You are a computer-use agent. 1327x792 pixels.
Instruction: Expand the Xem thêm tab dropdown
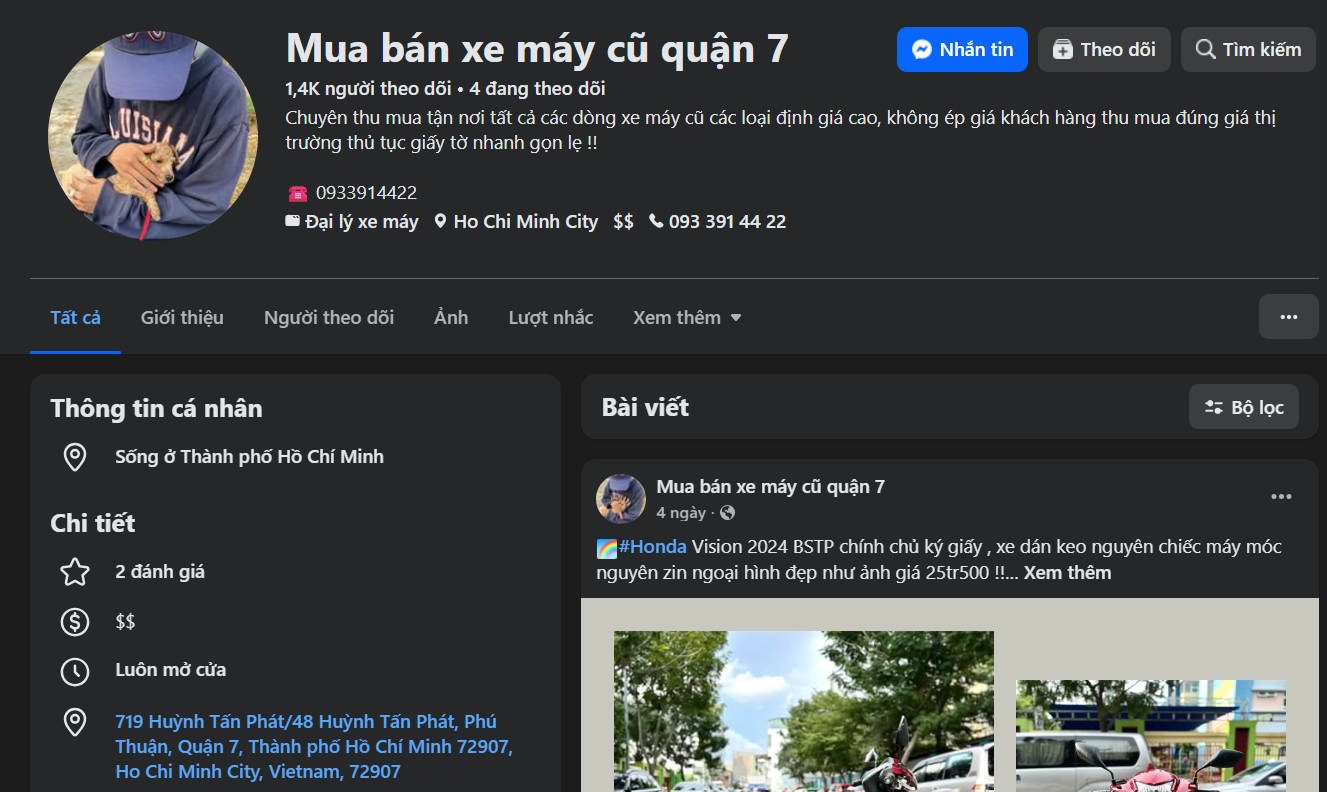click(687, 317)
